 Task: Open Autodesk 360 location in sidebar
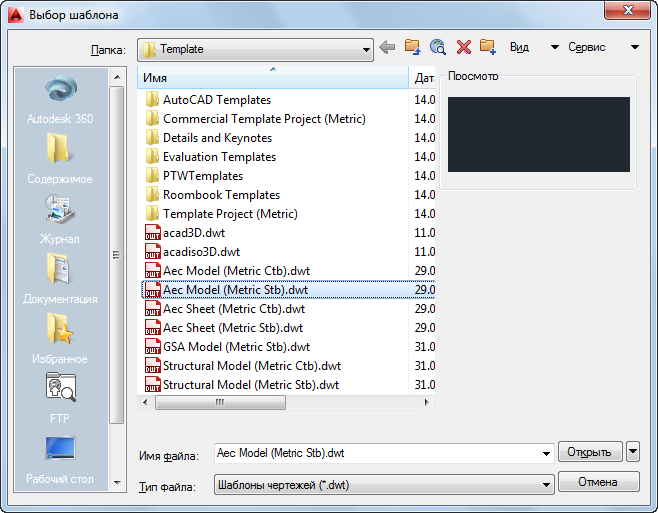click(60, 100)
